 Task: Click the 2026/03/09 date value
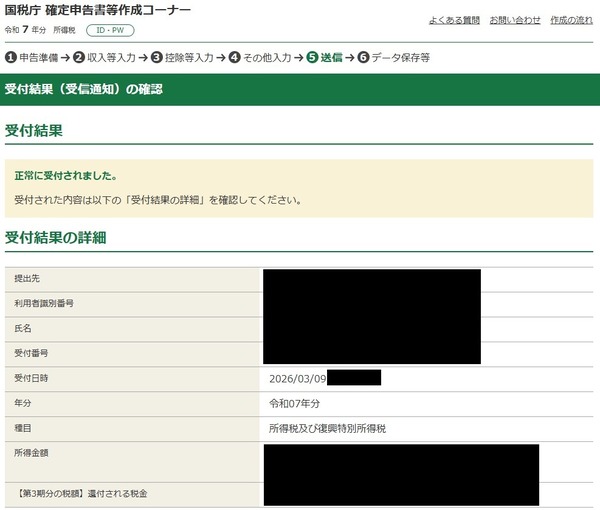(298, 379)
